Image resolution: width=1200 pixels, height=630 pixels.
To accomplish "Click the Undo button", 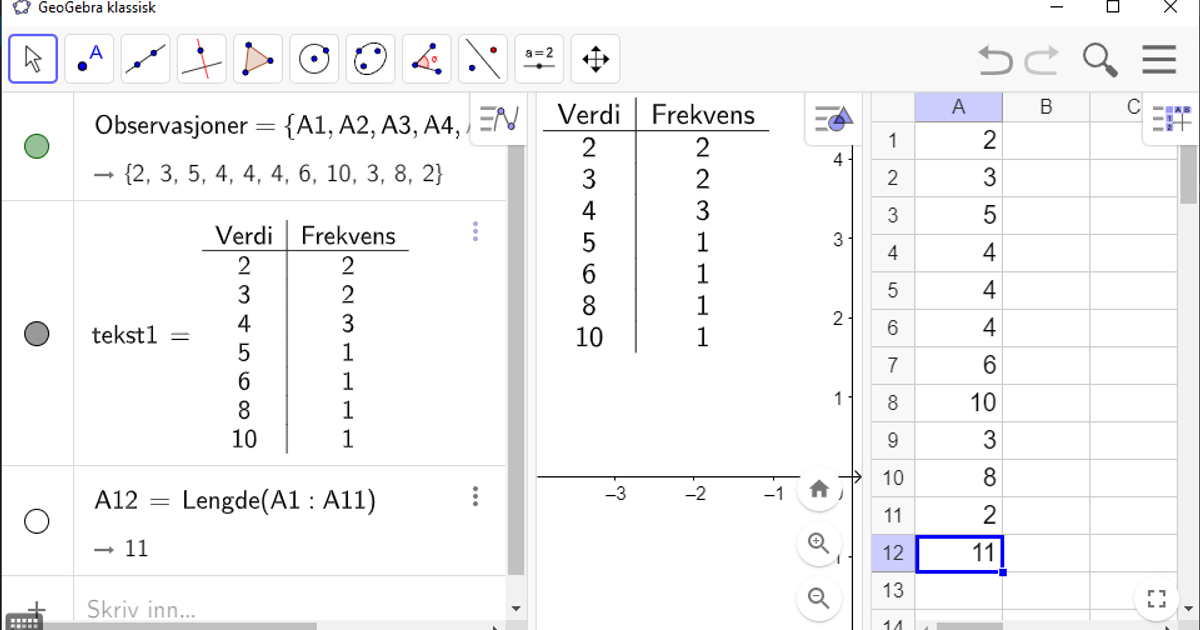I will pos(994,60).
